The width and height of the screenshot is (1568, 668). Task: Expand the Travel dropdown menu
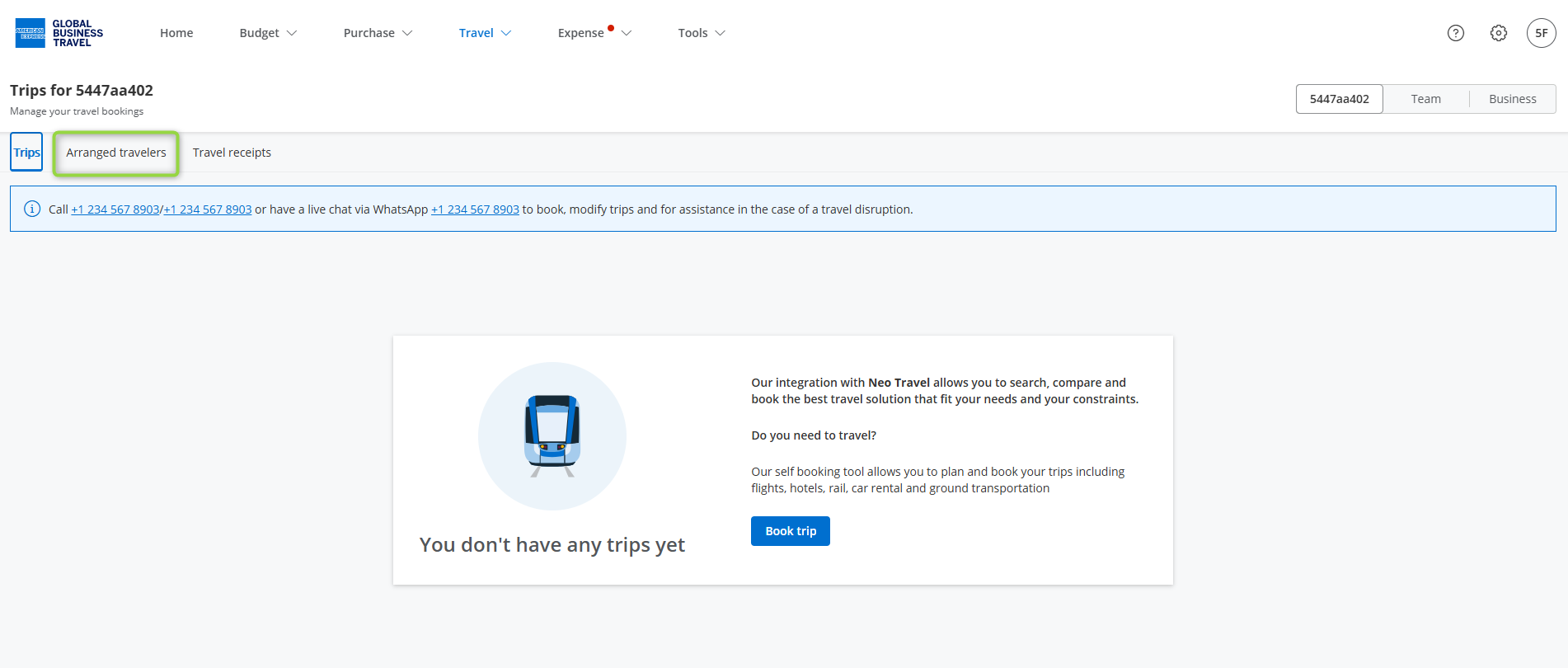485,33
